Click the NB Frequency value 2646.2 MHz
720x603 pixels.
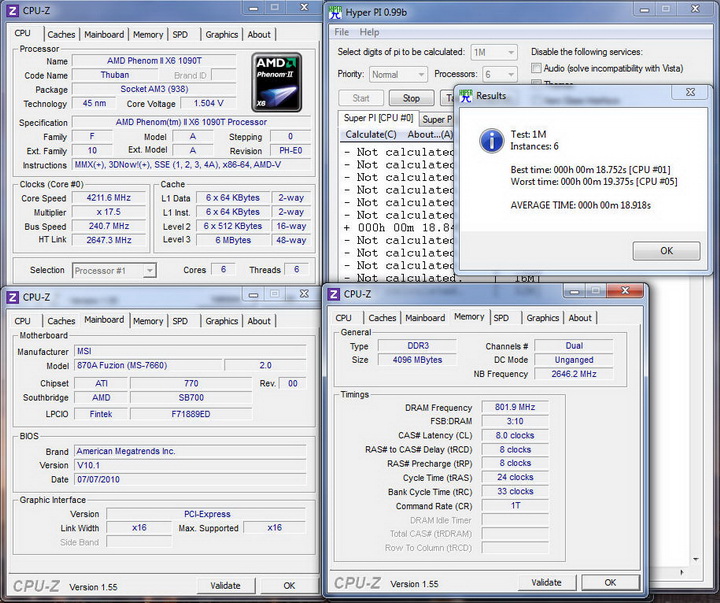click(574, 374)
